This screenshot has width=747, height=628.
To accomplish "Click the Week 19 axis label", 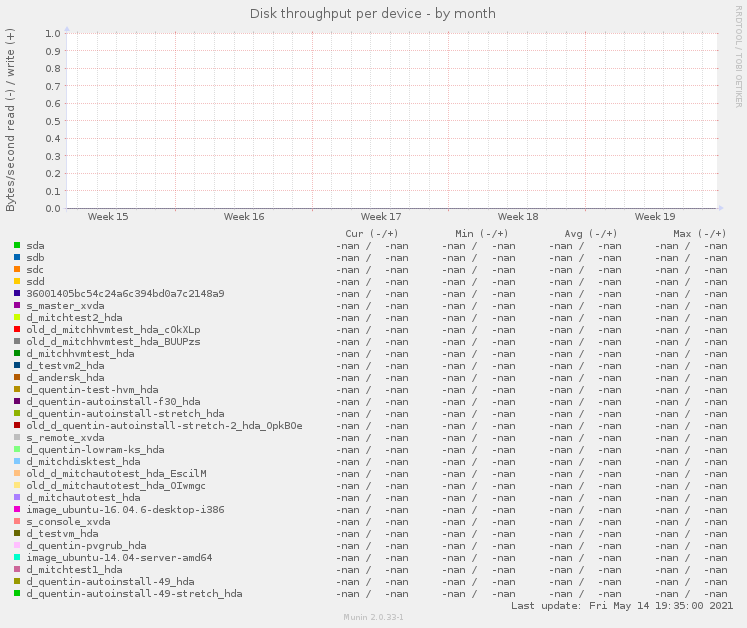I will tap(655, 216).
